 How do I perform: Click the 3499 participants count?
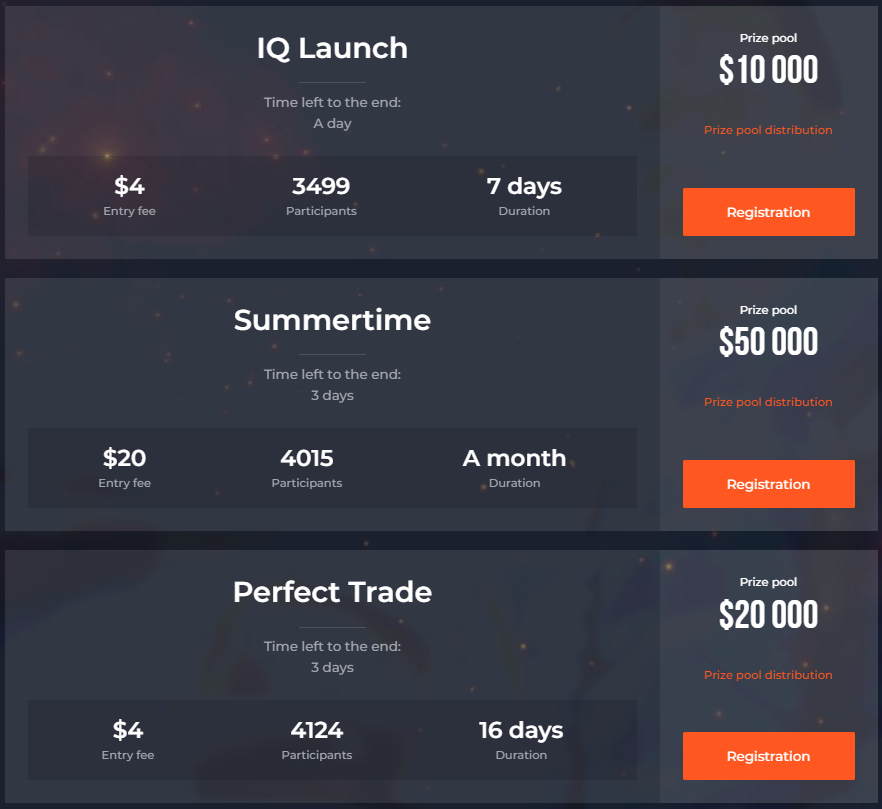[x=321, y=186]
